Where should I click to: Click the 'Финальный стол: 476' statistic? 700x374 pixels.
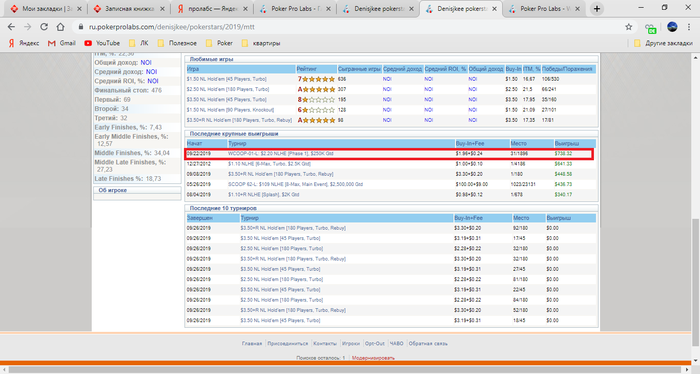coord(128,90)
